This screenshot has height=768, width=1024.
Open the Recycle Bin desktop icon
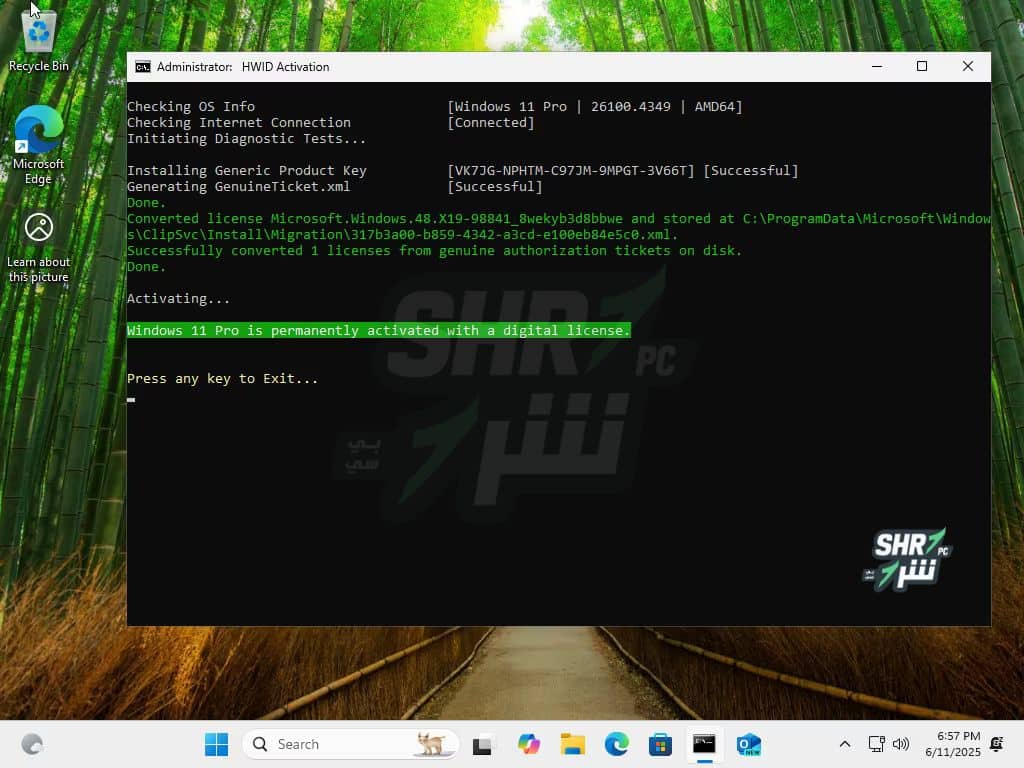click(39, 40)
